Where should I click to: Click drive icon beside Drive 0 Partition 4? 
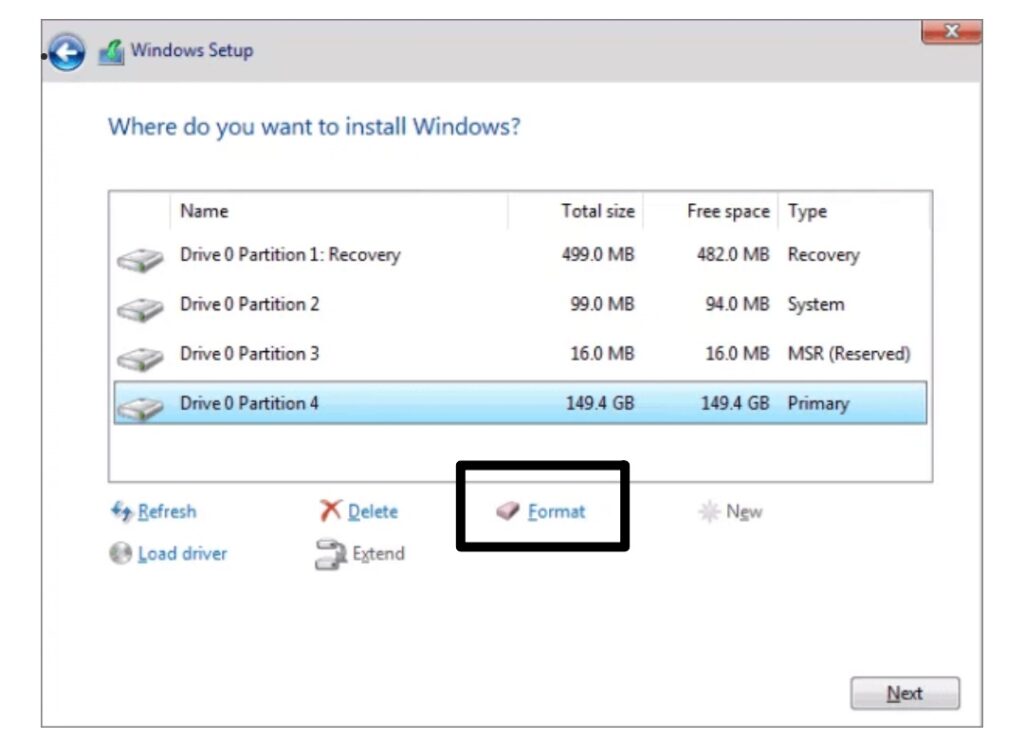pyautogui.click(x=140, y=408)
